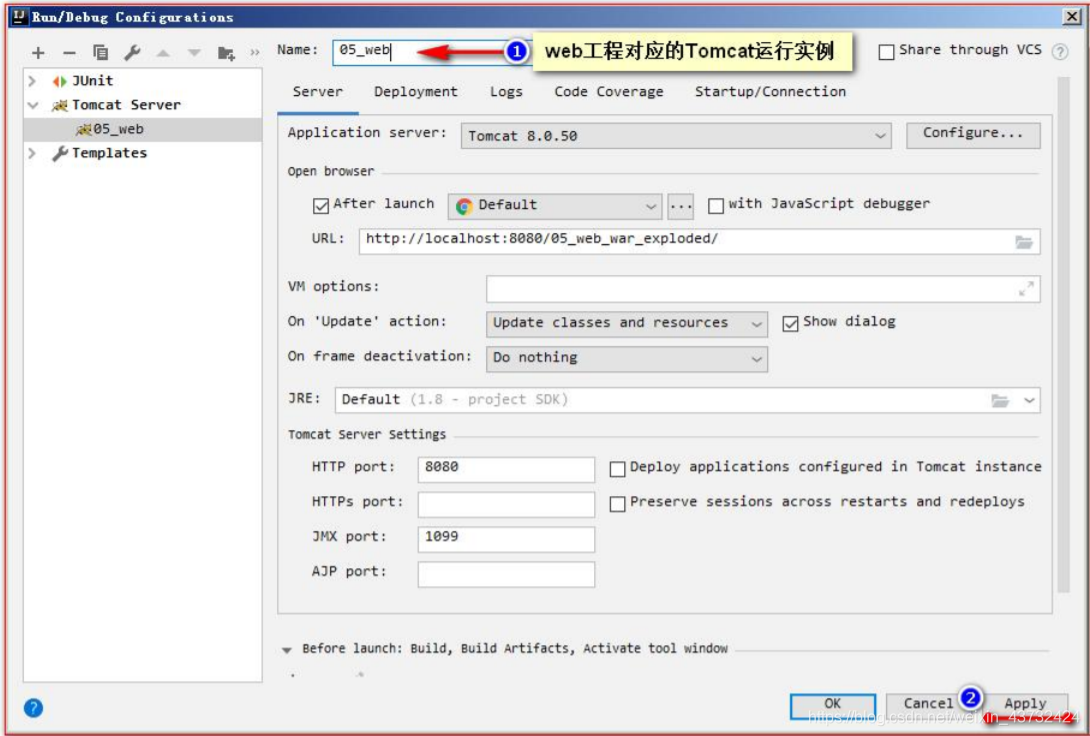The height and width of the screenshot is (736, 1090).
Task: Switch to Server tab
Action: pyautogui.click(x=318, y=92)
